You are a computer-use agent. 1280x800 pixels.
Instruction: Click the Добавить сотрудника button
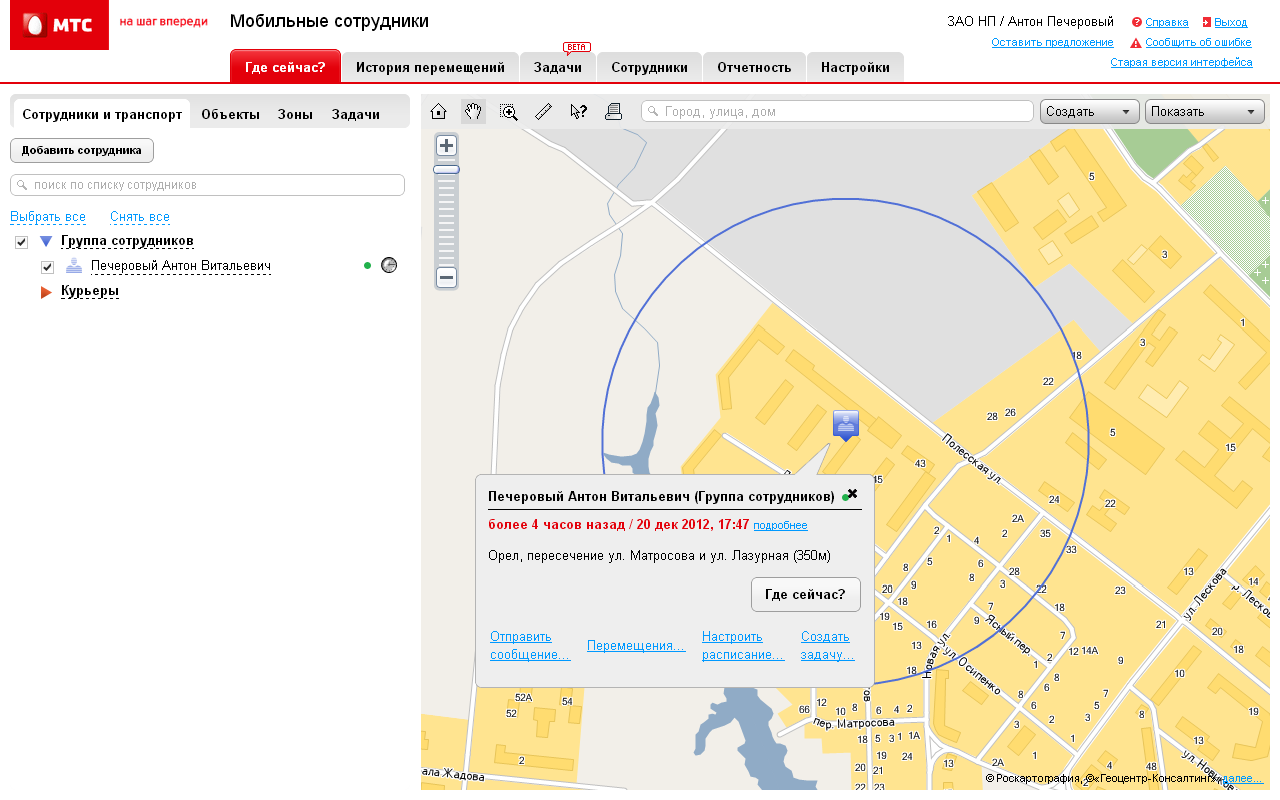[x=82, y=151]
